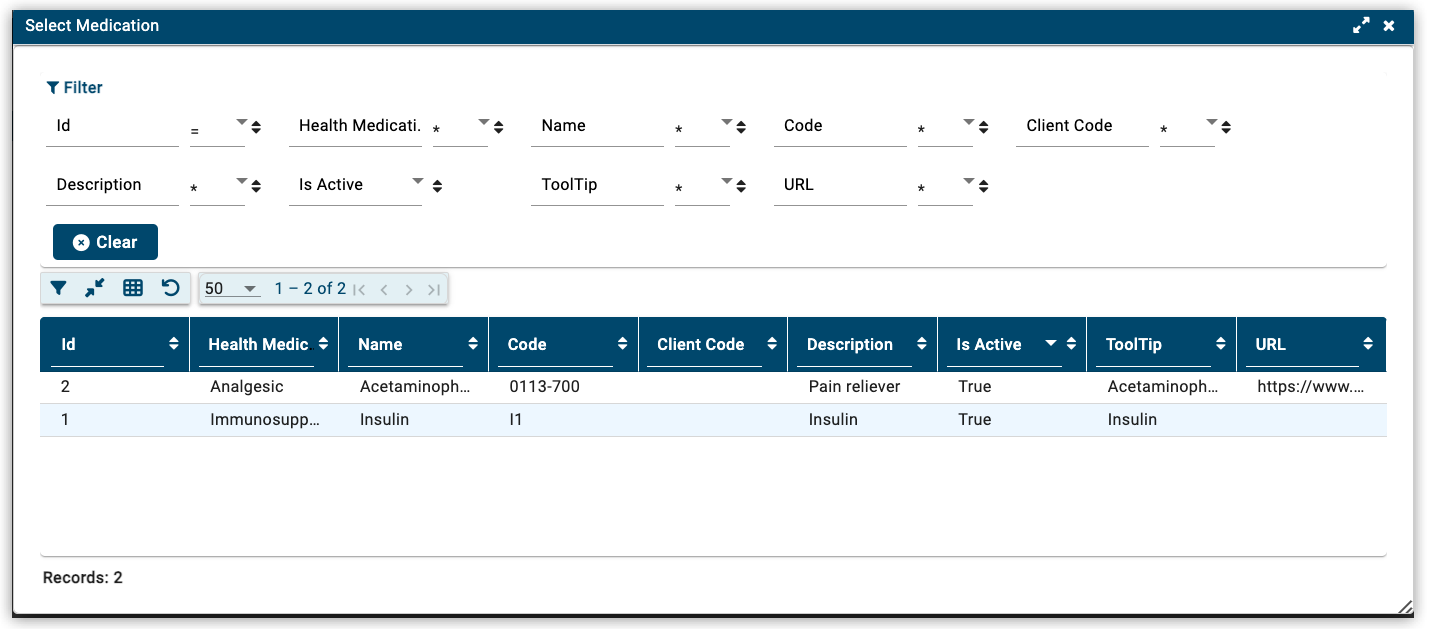Sort the table by URL column arrows

pyautogui.click(x=1367, y=344)
